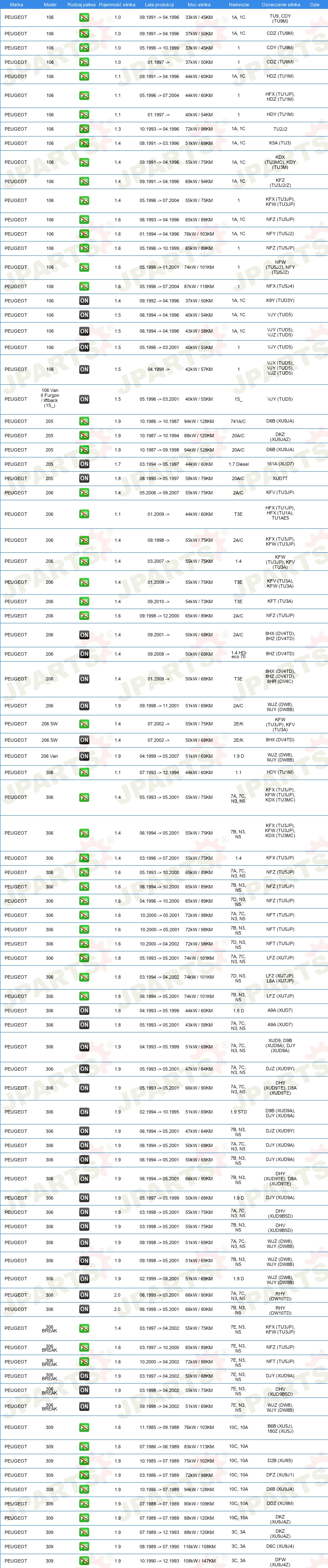328x1568 pixels.
Task: Click the ON icon in the 106 Van II Furgon row
Action: pyautogui.click(x=84, y=399)
